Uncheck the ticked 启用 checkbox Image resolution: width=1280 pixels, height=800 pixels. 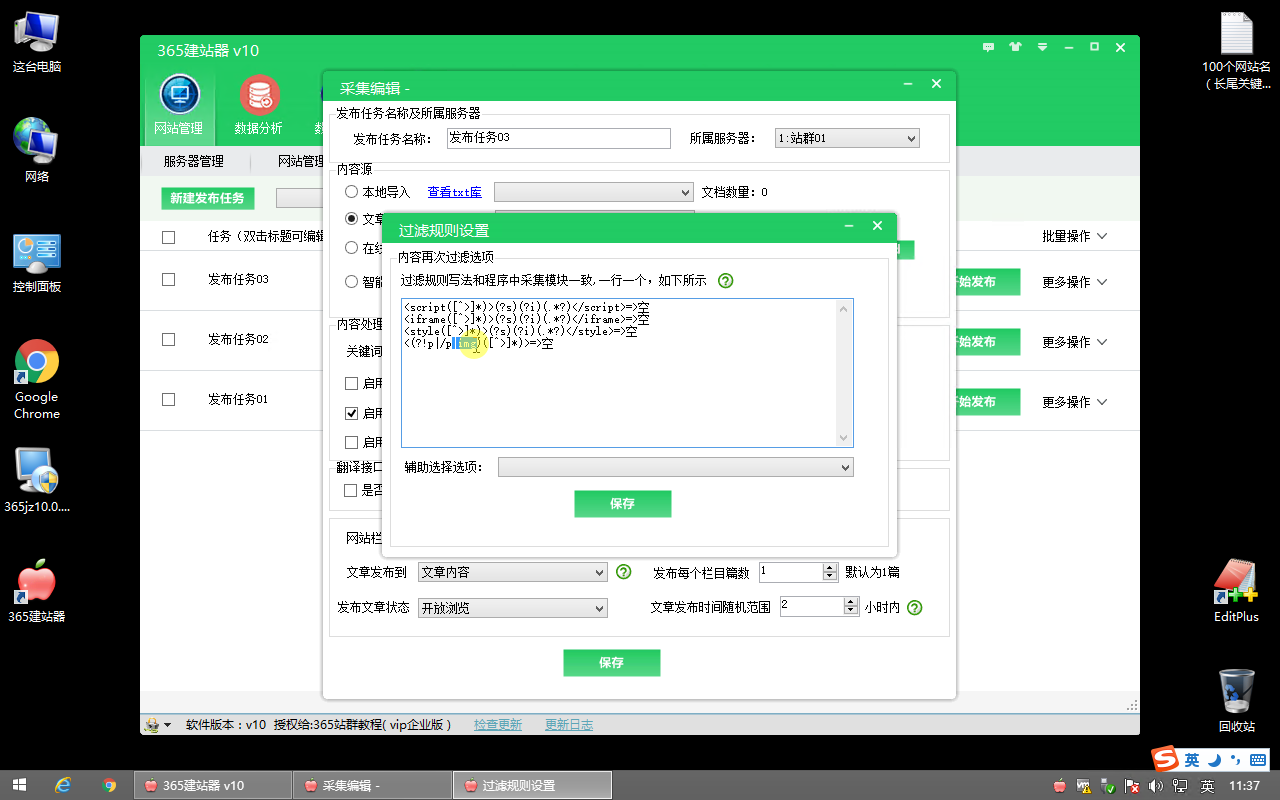[x=351, y=412]
